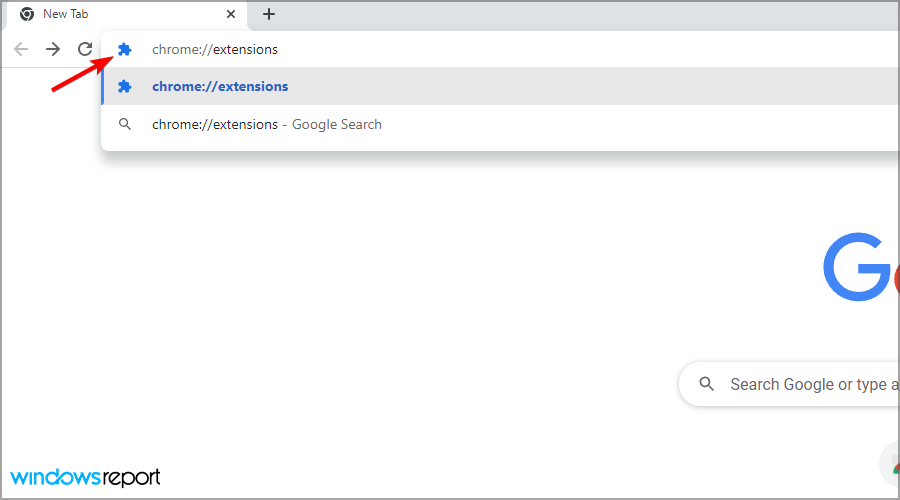
Task: Click the Chrome favicon on the New Tab tab
Action: [27, 14]
